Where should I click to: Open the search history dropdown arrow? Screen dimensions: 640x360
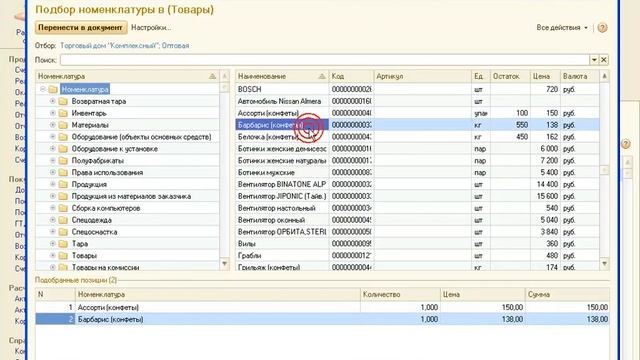594,60
